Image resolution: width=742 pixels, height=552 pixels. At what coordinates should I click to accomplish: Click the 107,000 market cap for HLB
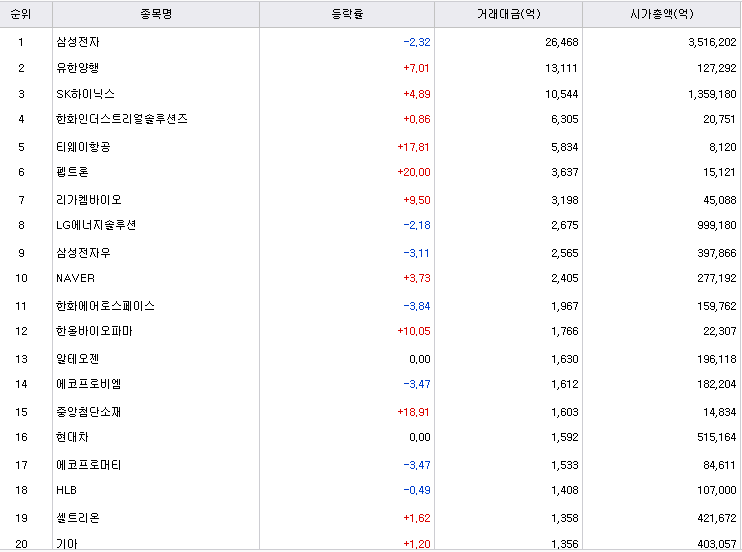pos(717,490)
